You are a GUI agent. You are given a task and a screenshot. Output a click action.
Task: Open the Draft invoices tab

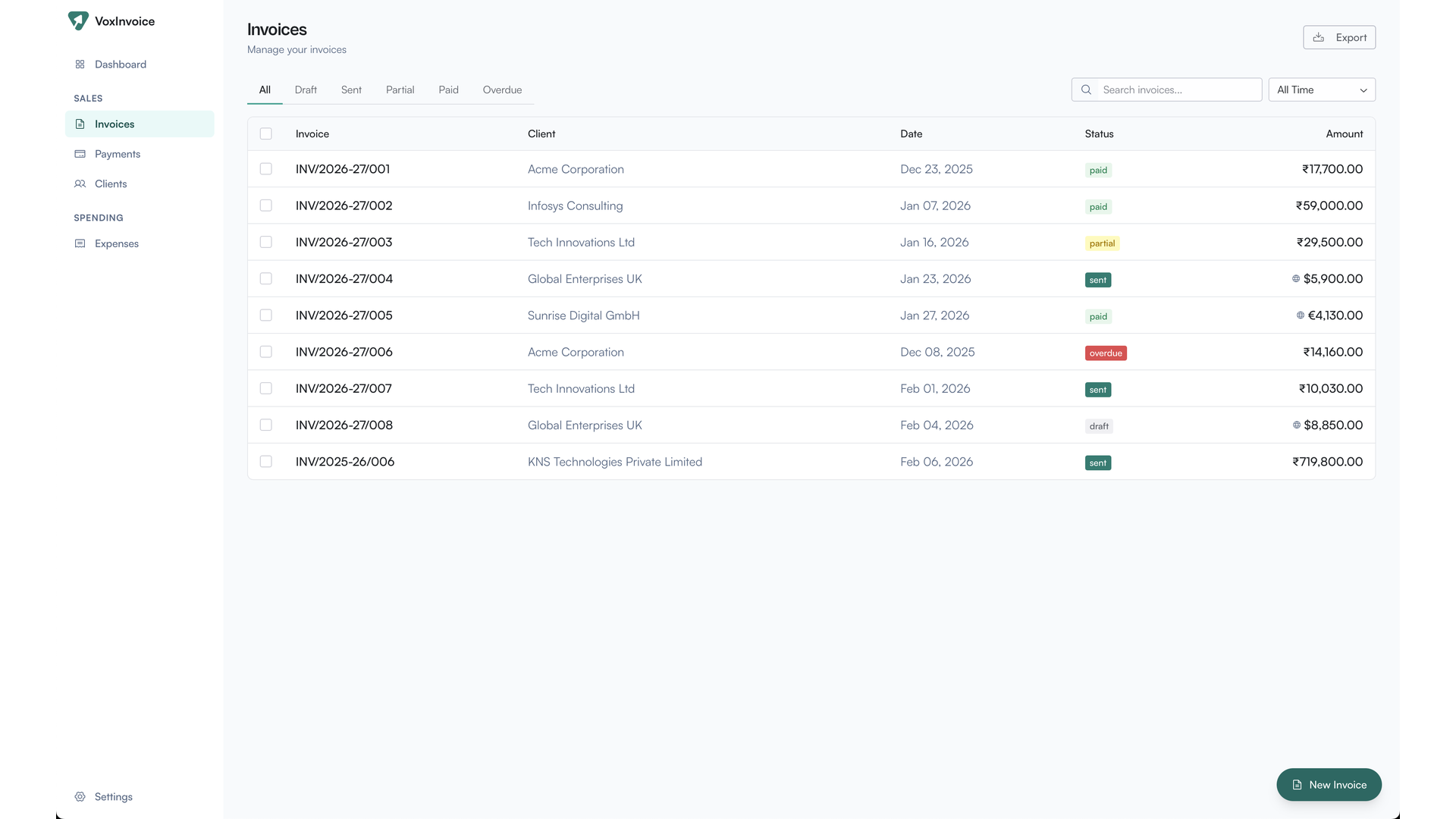coord(306,89)
